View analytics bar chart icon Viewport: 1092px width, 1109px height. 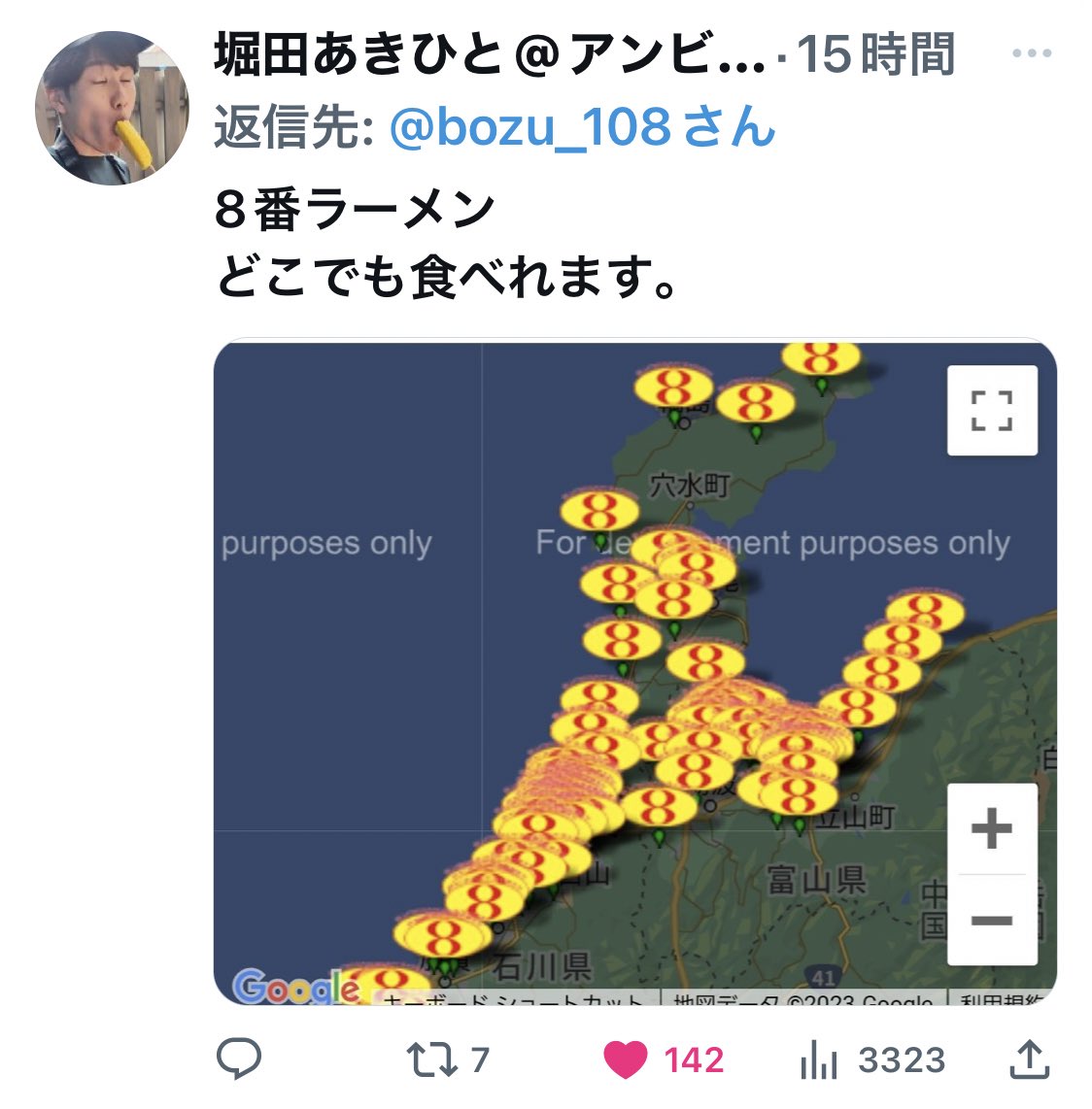click(x=819, y=1059)
